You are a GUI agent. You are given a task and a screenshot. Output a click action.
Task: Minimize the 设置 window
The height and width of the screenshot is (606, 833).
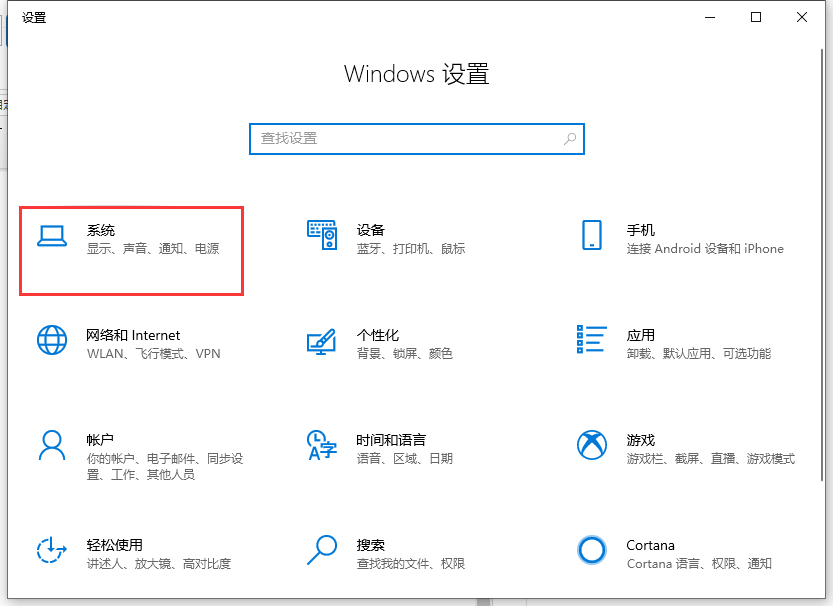coord(710,18)
